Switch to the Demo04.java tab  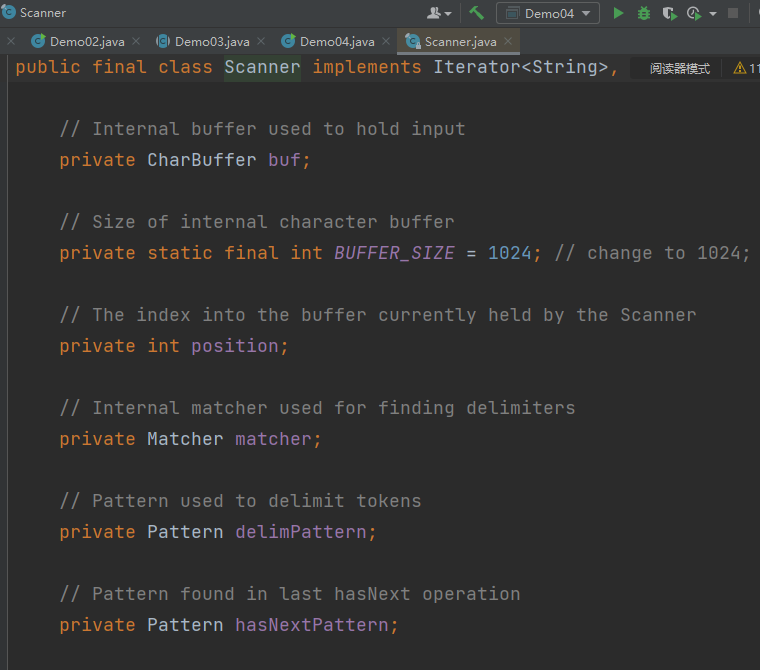click(337, 42)
